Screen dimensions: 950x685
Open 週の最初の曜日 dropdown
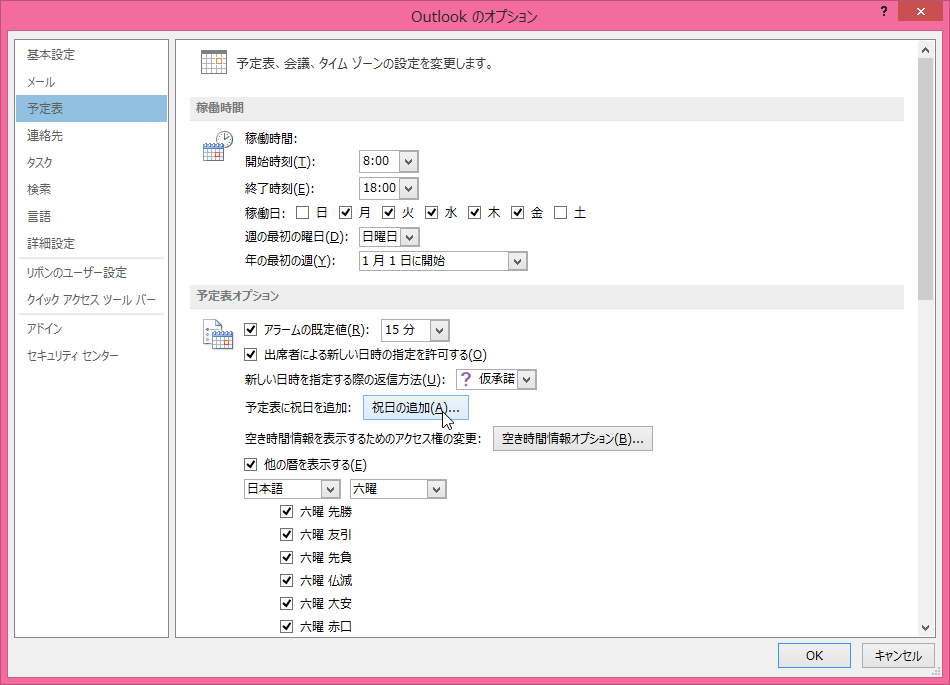tap(410, 237)
